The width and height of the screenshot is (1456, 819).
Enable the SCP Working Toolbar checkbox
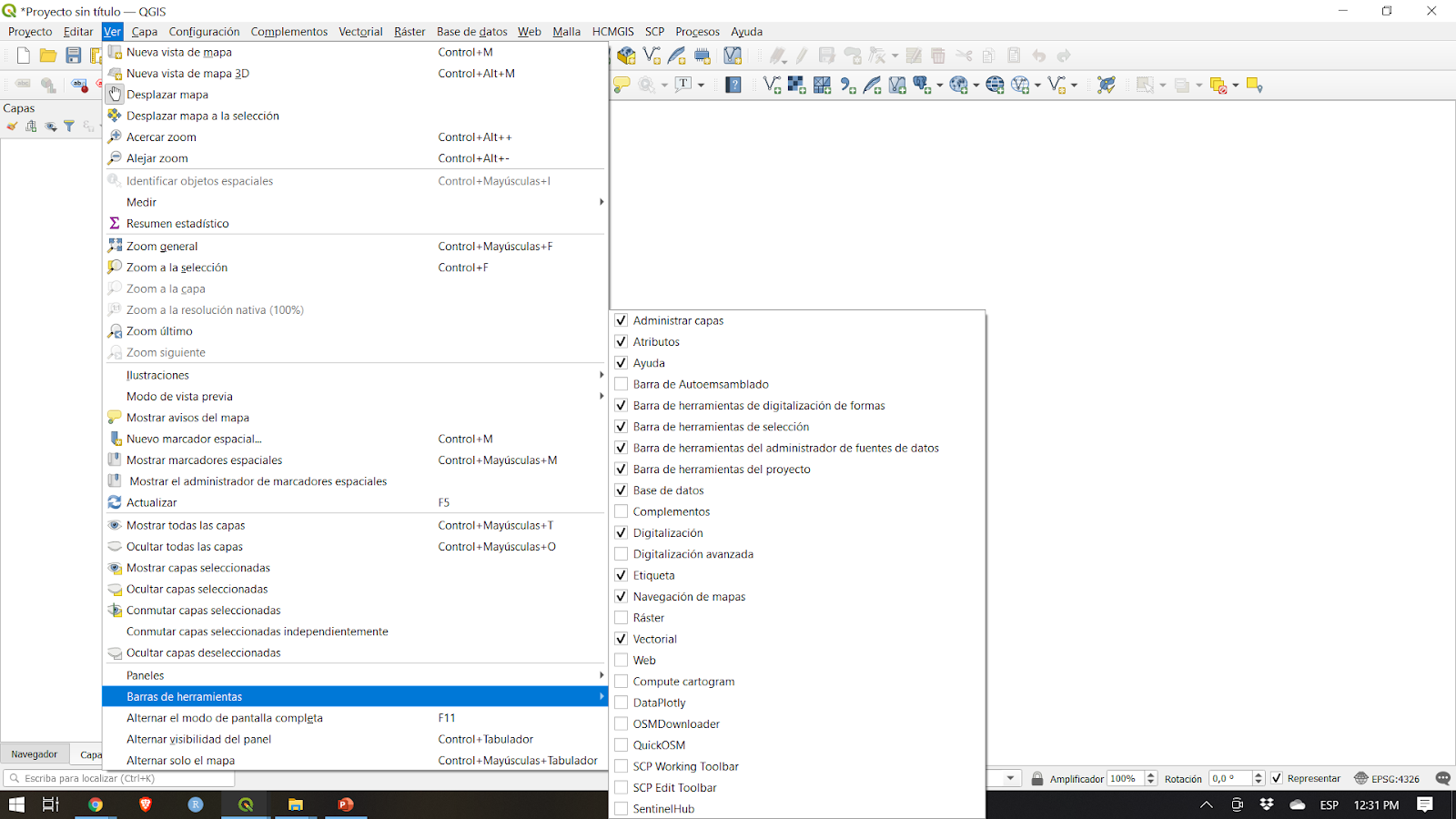(621, 766)
